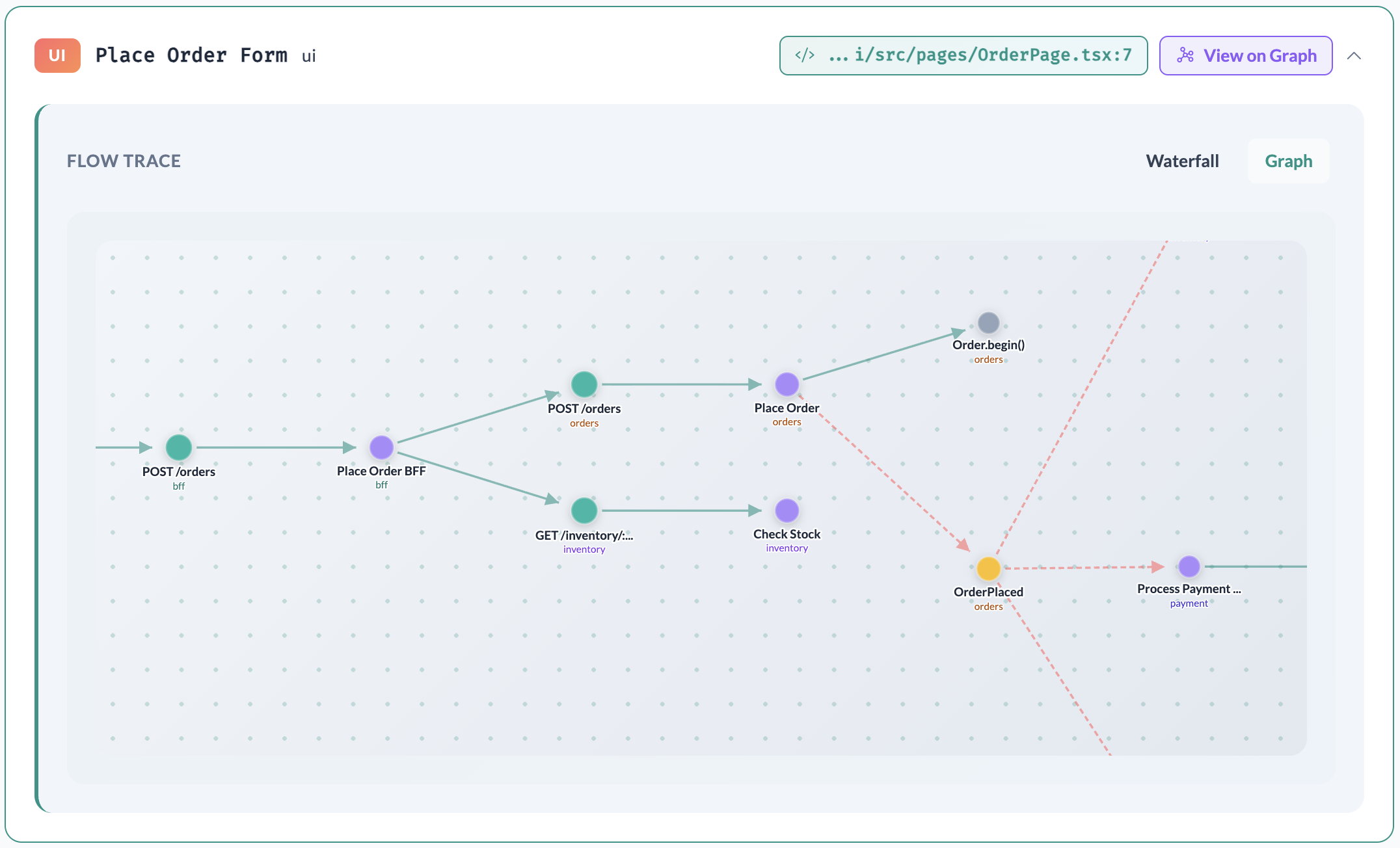This screenshot has width=1400, height=848.
Task: Select the OrderPlaced event node
Action: [x=988, y=568]
